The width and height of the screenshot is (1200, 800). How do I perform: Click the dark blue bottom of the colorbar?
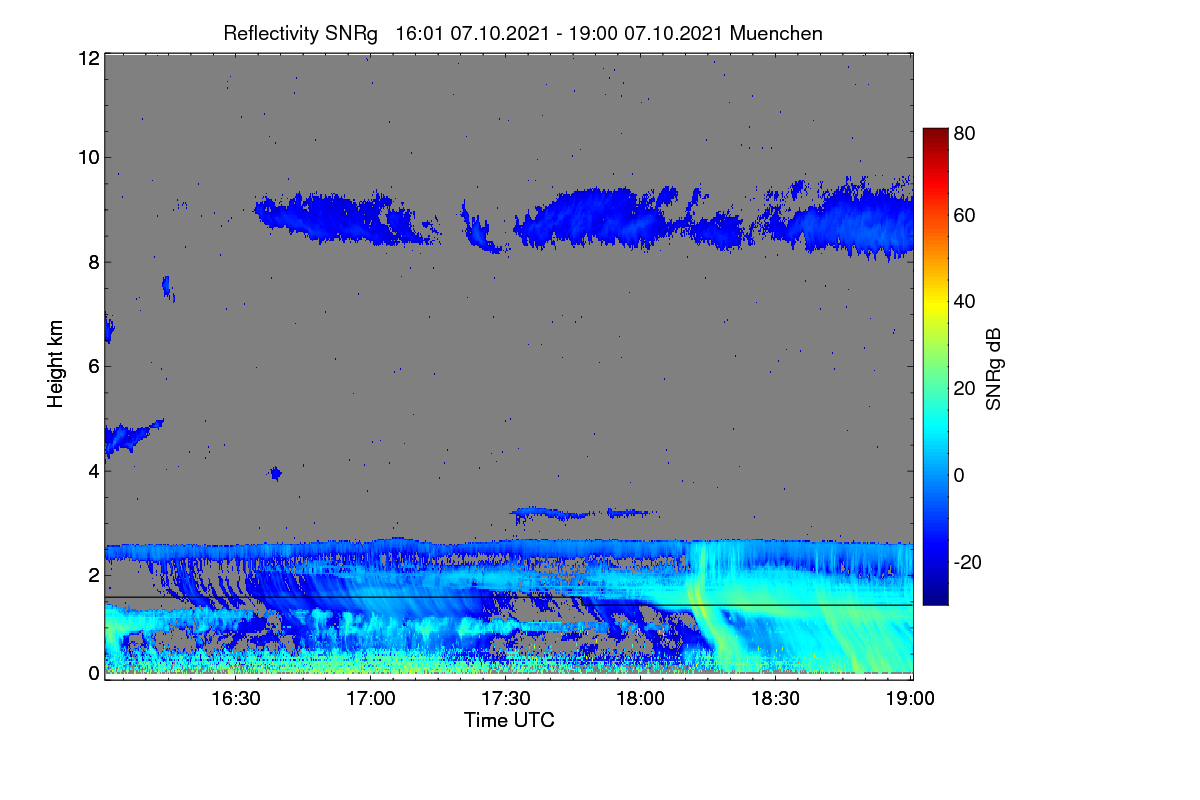935,597
